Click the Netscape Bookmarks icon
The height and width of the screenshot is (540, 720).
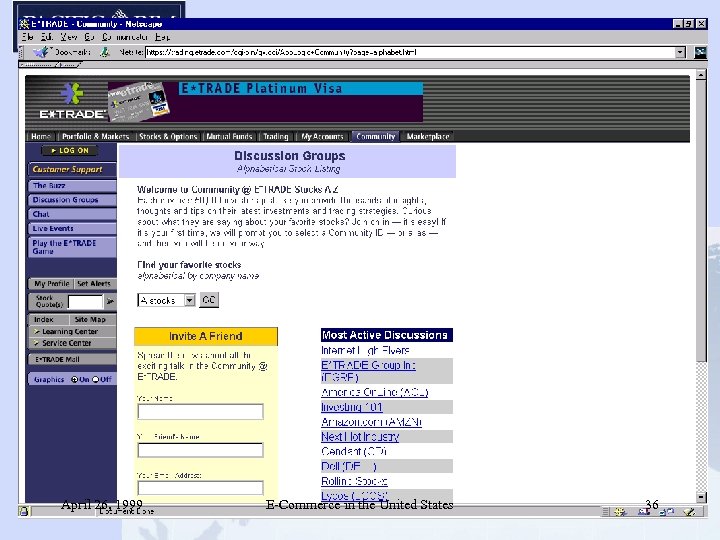click(x=41, y=52)
